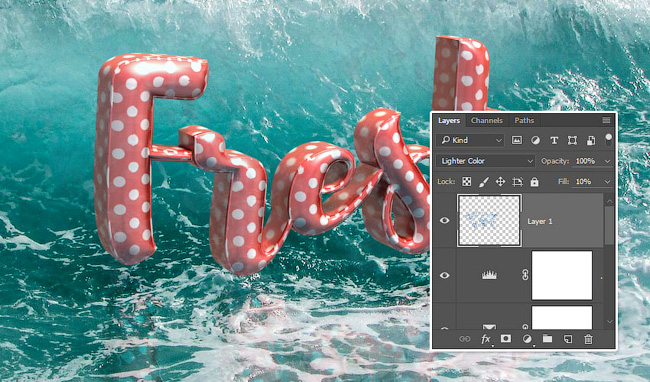Filter layers by type layers icon
This screenshot has height=382, width=650.
554,140
